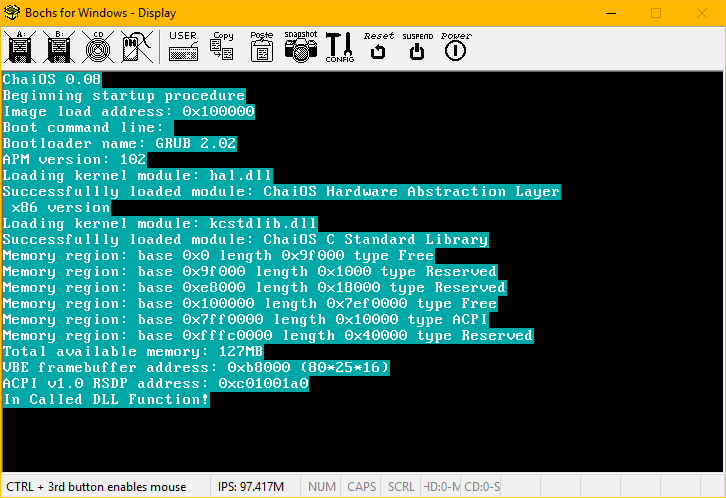Toggle the CD-ROM drive icon
Viewport: 726px width, 498px height.
[x=98, y=47]
